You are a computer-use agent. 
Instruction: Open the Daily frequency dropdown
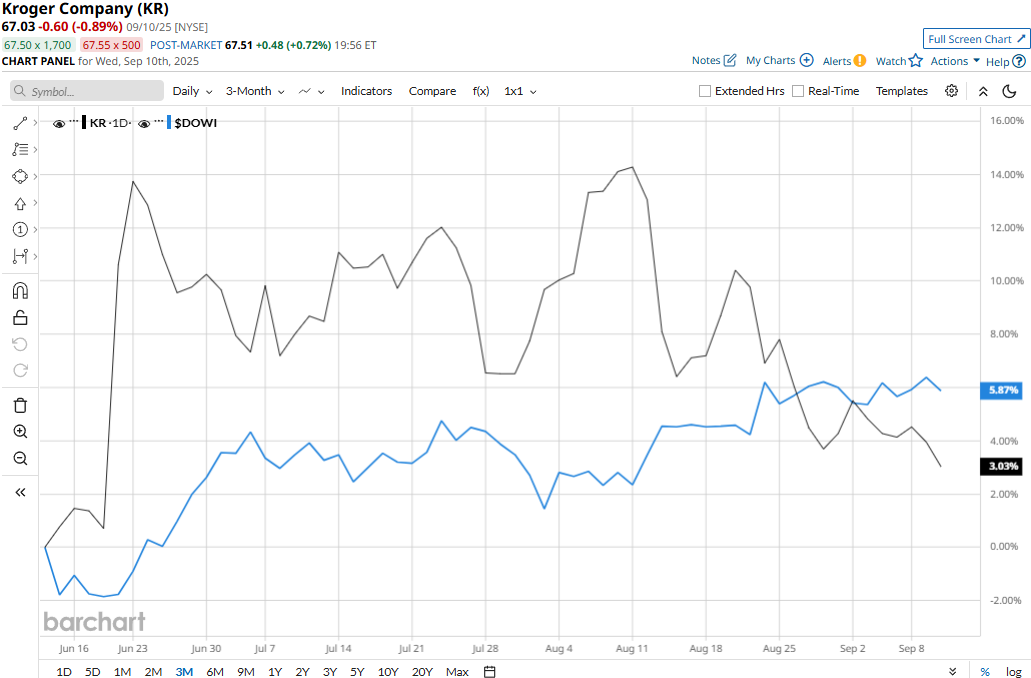(193, 91)
